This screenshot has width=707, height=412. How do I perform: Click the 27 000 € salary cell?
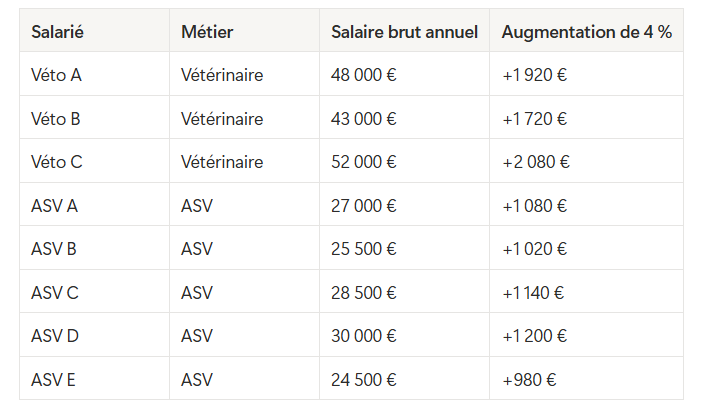(404, 204)
